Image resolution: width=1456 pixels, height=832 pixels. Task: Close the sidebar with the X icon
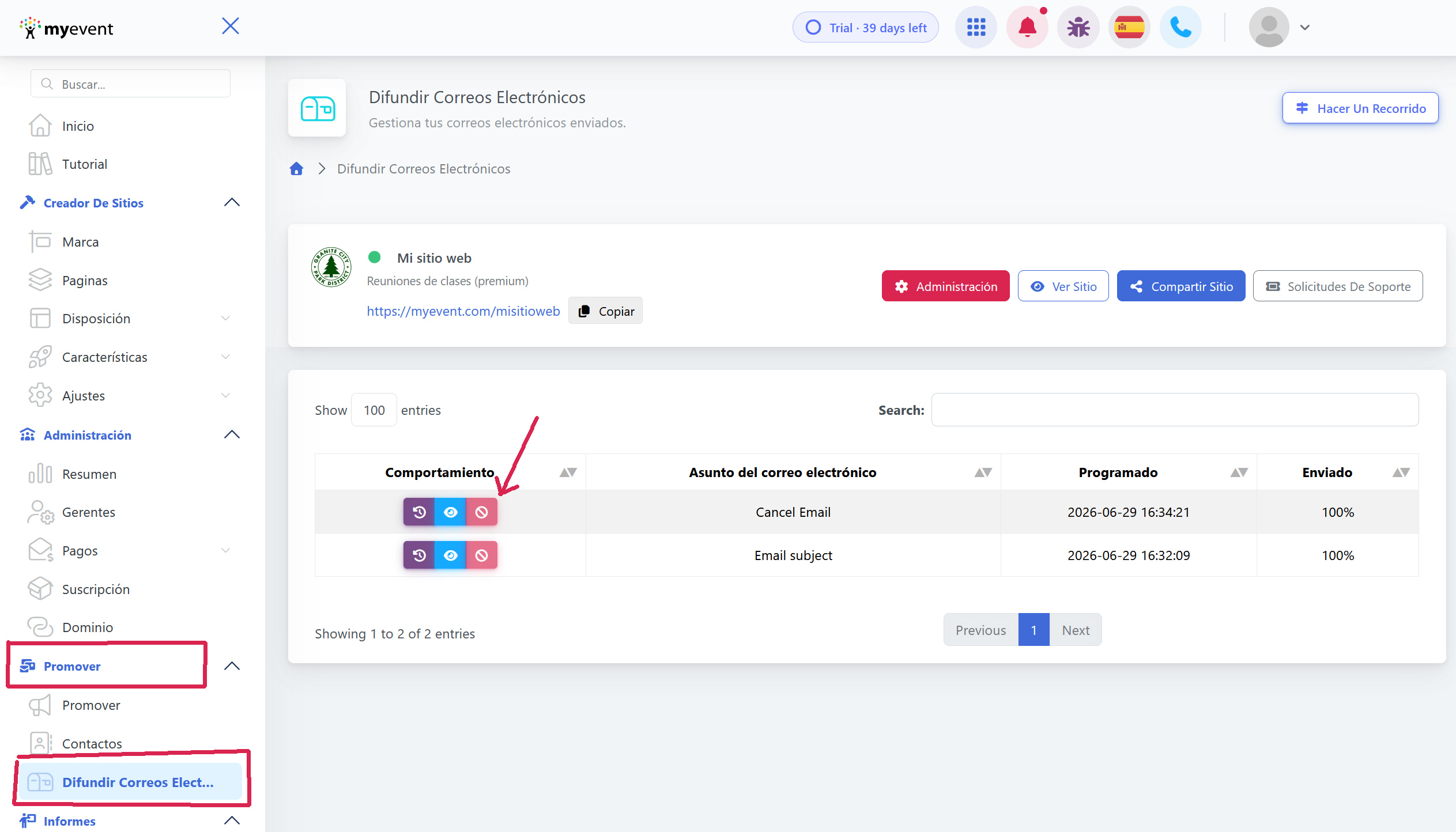(x=231, y=26)
